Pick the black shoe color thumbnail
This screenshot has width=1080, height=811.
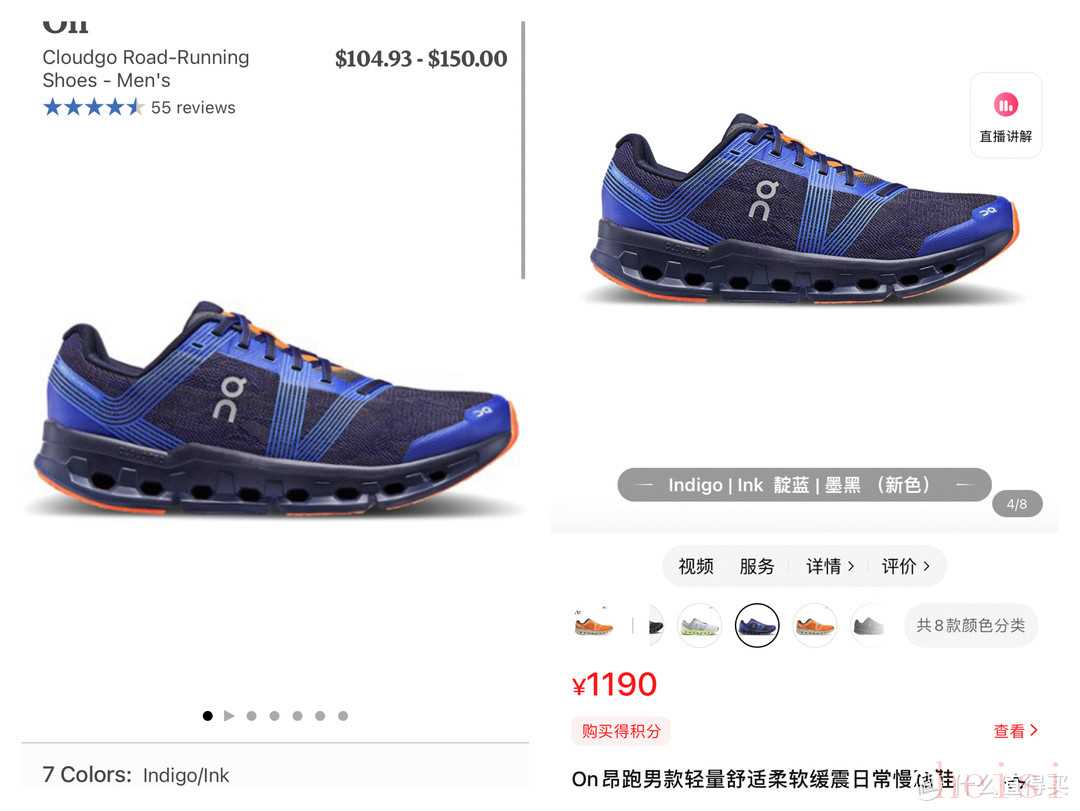656,626
